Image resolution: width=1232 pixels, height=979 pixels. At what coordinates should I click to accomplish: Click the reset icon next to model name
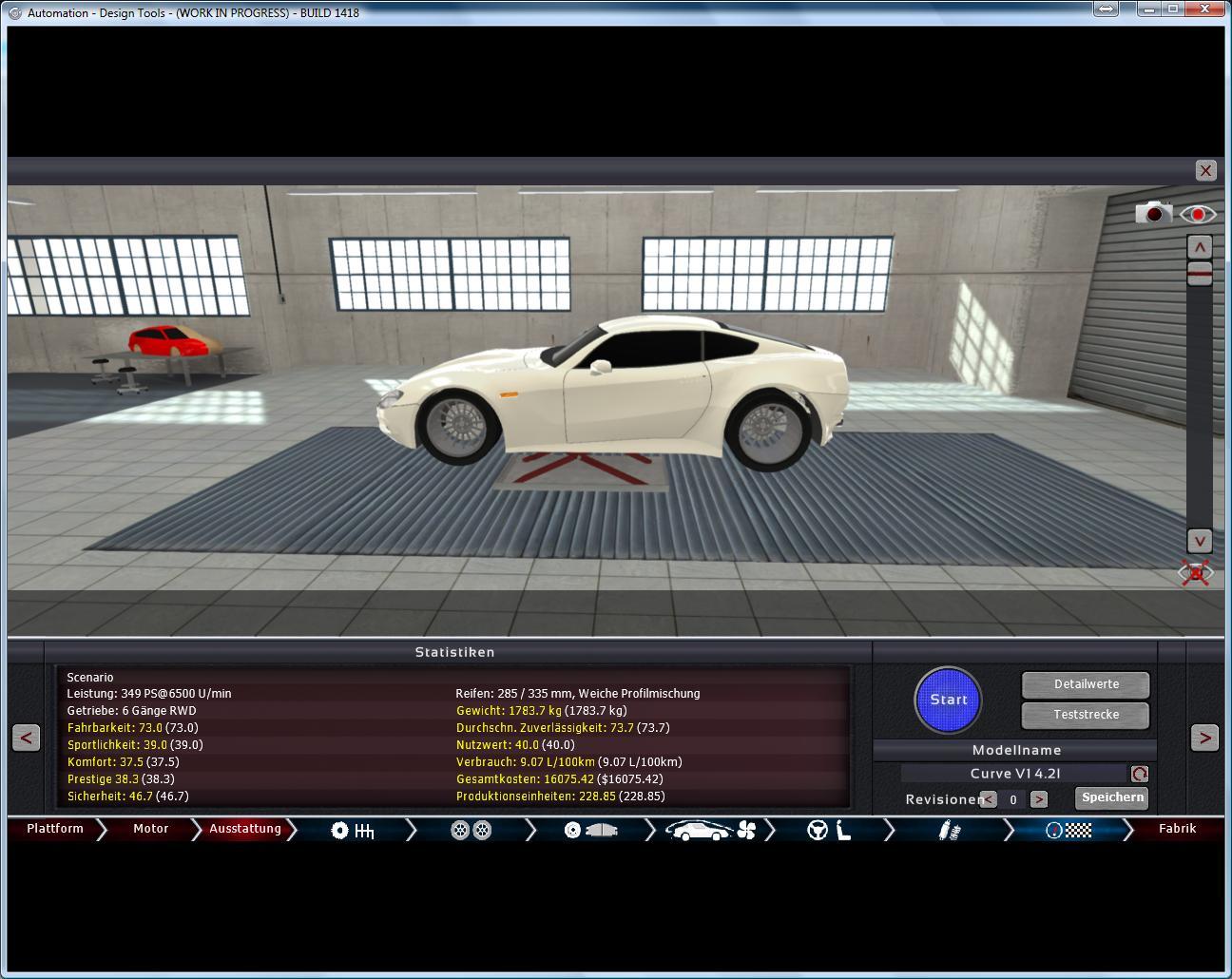1139,774
